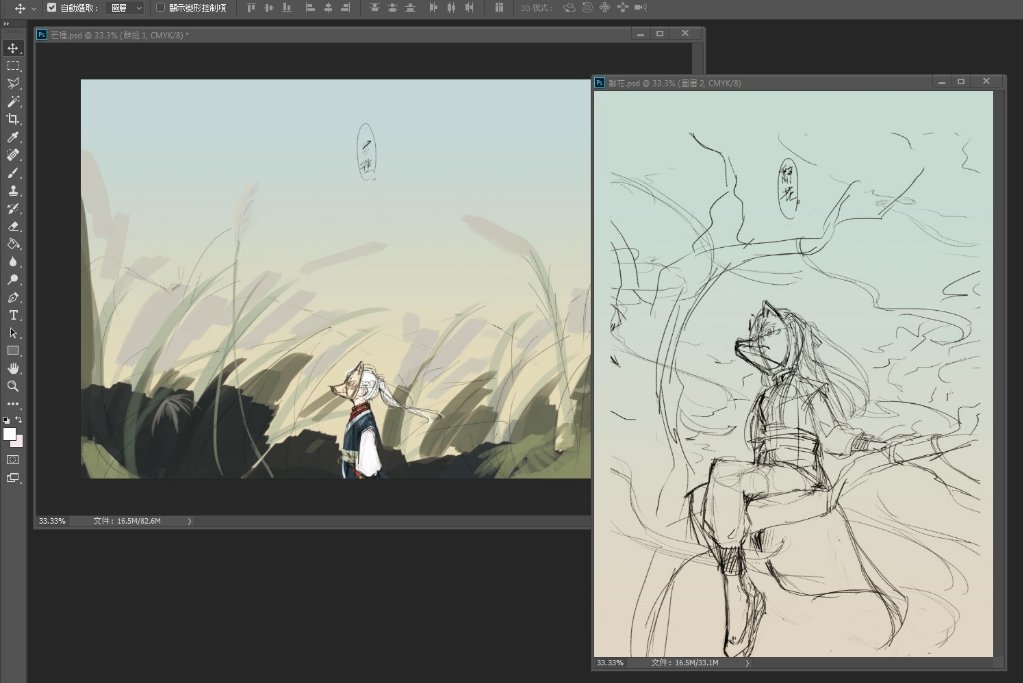The image size is (1023, 683).
Task: Select the 3D pan mode icon
Action: 605,8
